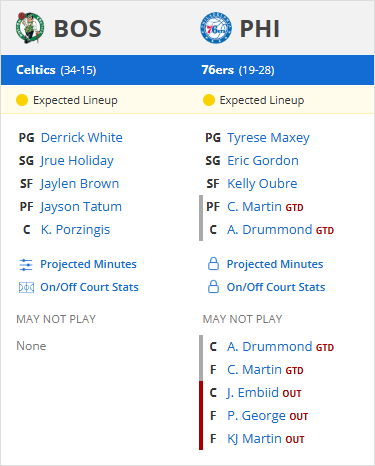Select Kelly Oubre in 76ers lineup

point(262,184)
